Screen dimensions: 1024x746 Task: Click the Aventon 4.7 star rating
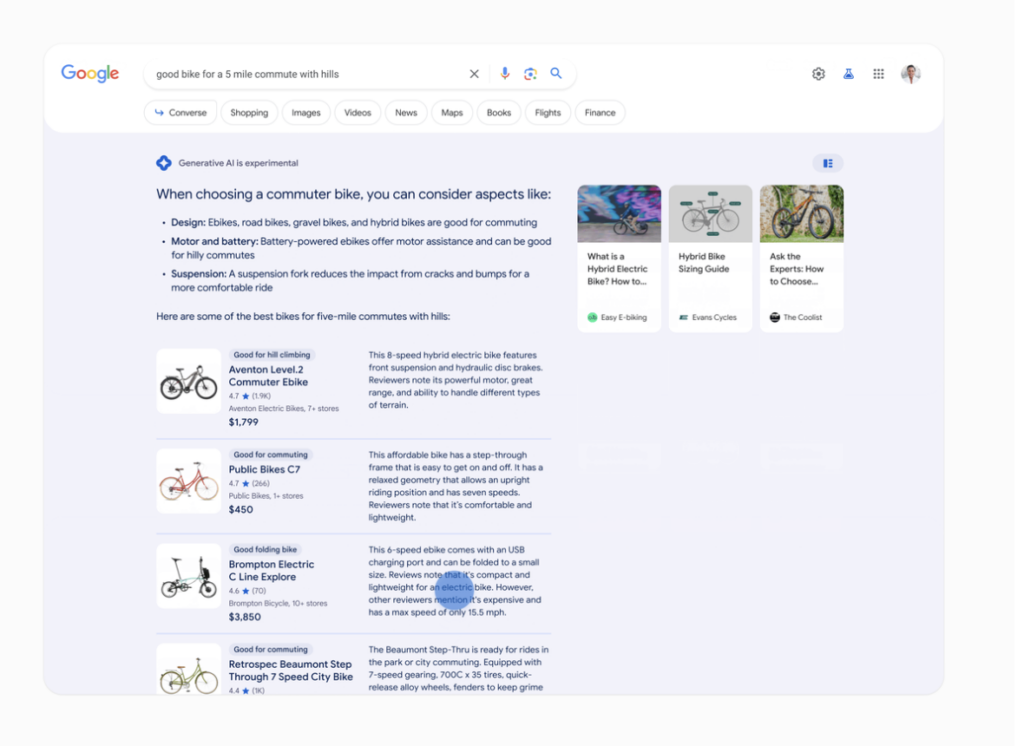(249, 396)
